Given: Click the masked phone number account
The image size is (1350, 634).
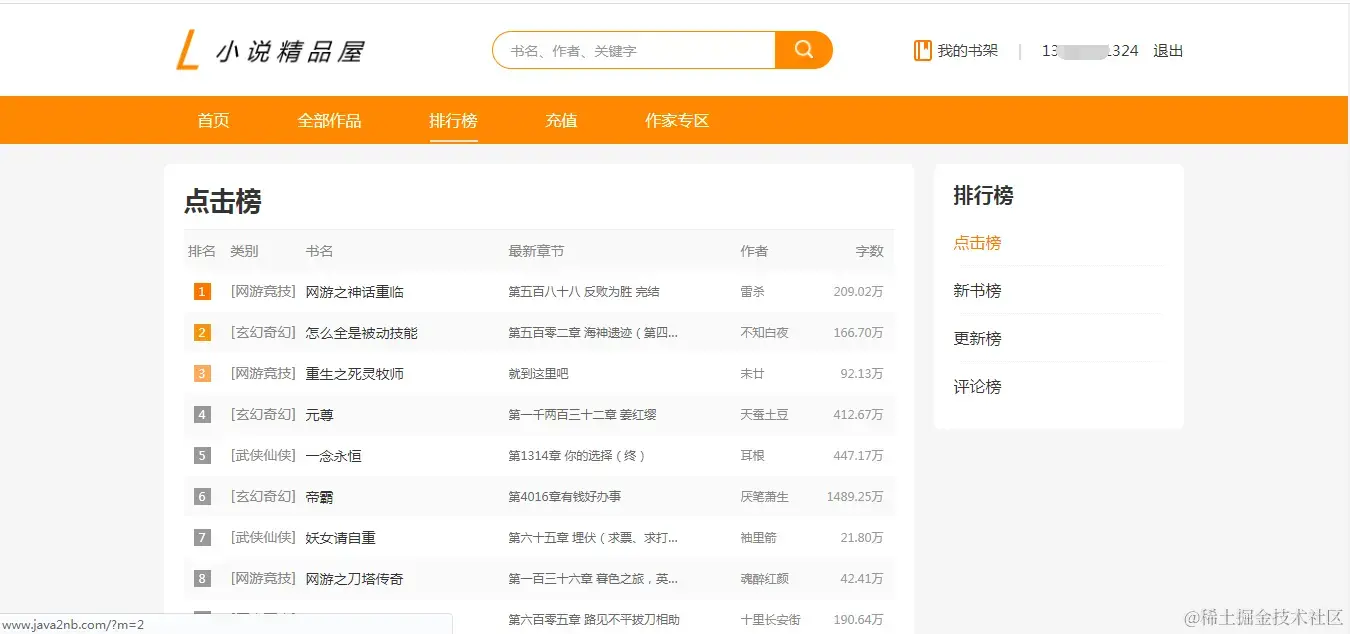Looking at the screenshot, I should tap(1090, 50).
